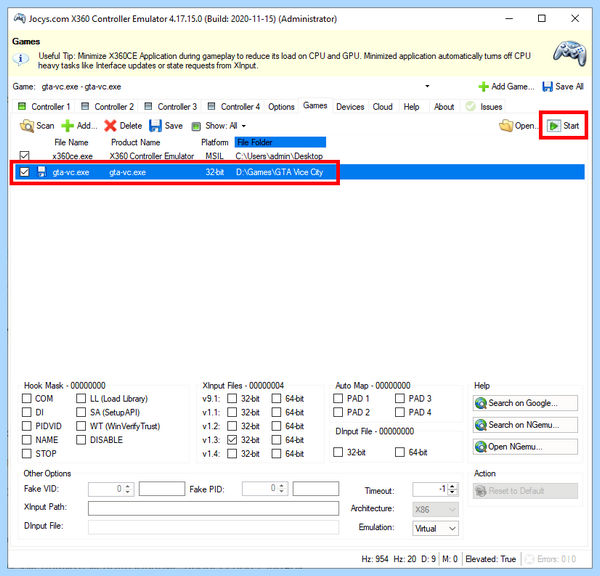This screenshot has width=600, height=576.
Task: Increase Fake PID value with up arrow
Action: 282,486
